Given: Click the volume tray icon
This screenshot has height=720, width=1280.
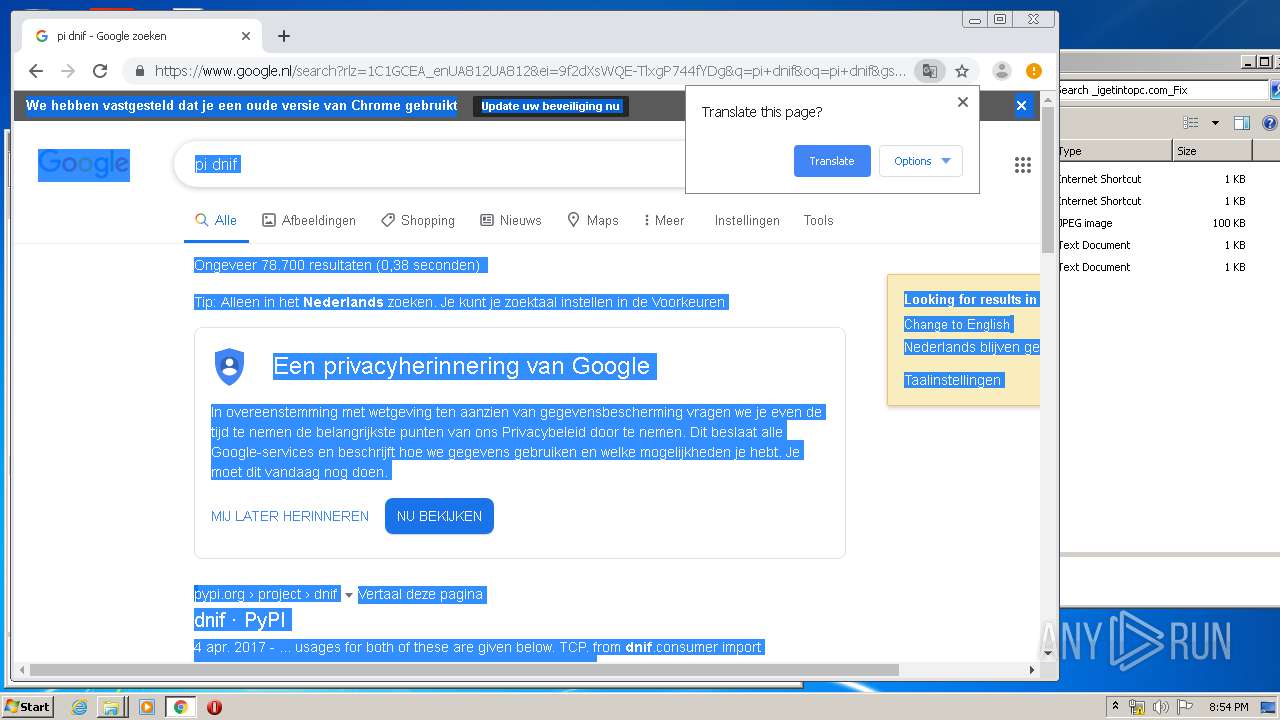Looking at the screenshot, I should 1160,707.
